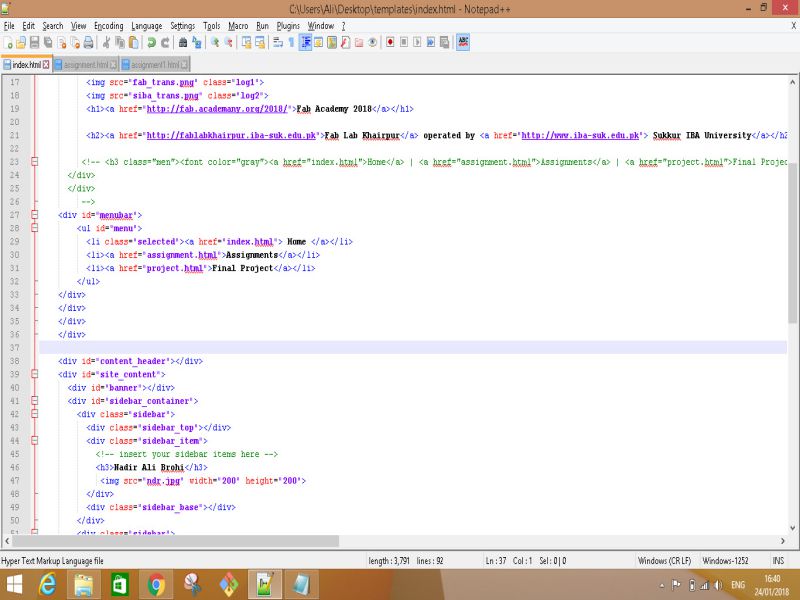Save the current file via Save icon
The width and height of the screenshot is (800, 600).
pos(35,42)
